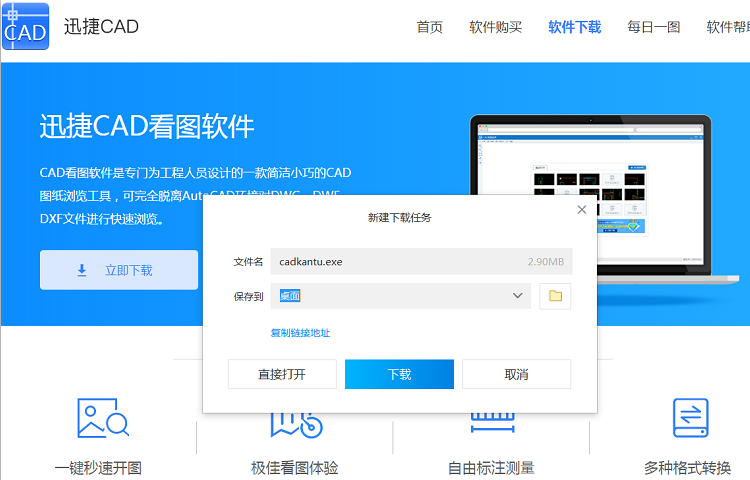Screen dimensions: 750x480
Task: Click the 2.90MB file size text
Action: (x=546, y=262)
